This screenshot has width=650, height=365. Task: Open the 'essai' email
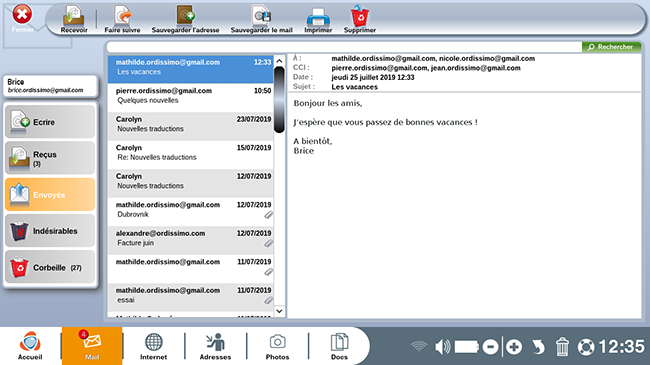pyautogui.click(x=191, y=298)
